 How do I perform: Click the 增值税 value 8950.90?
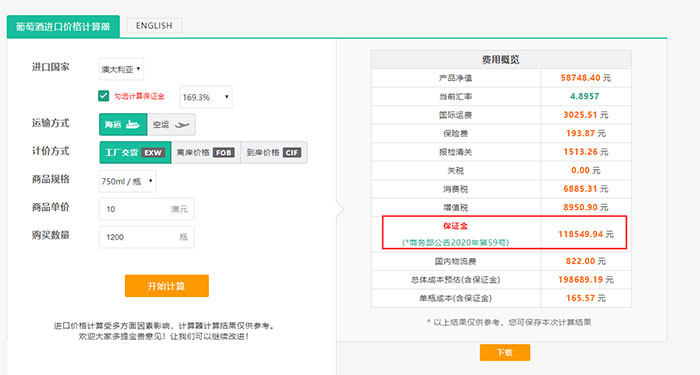tap(580, 208)
